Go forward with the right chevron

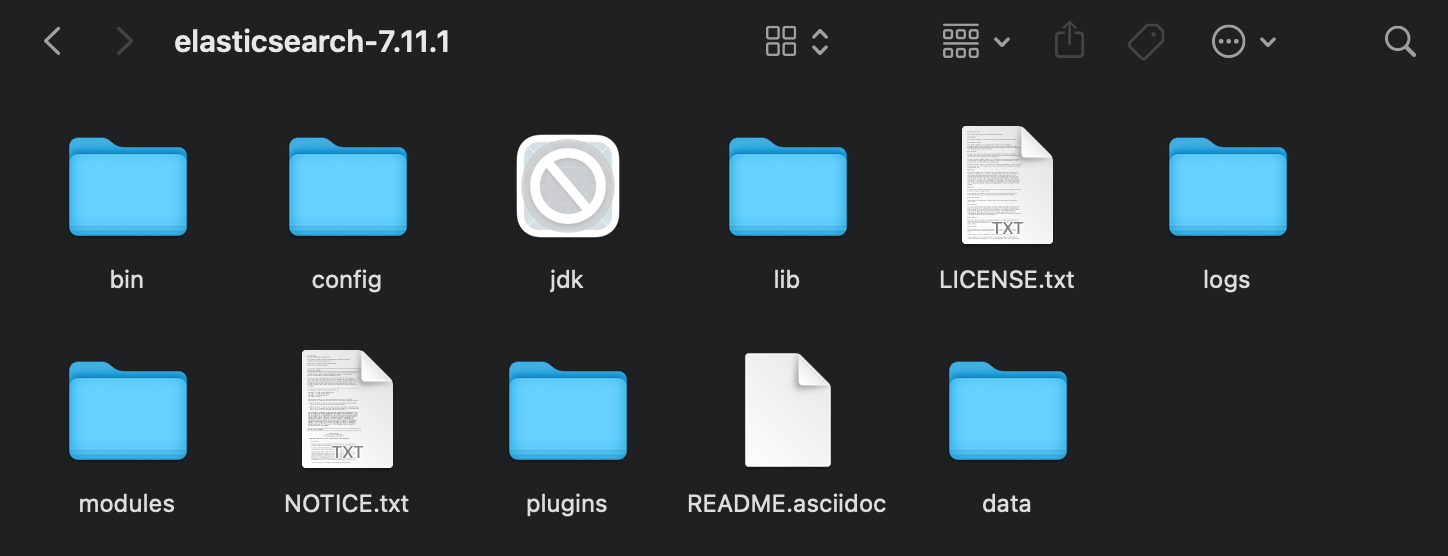click(x=125, y=41)
